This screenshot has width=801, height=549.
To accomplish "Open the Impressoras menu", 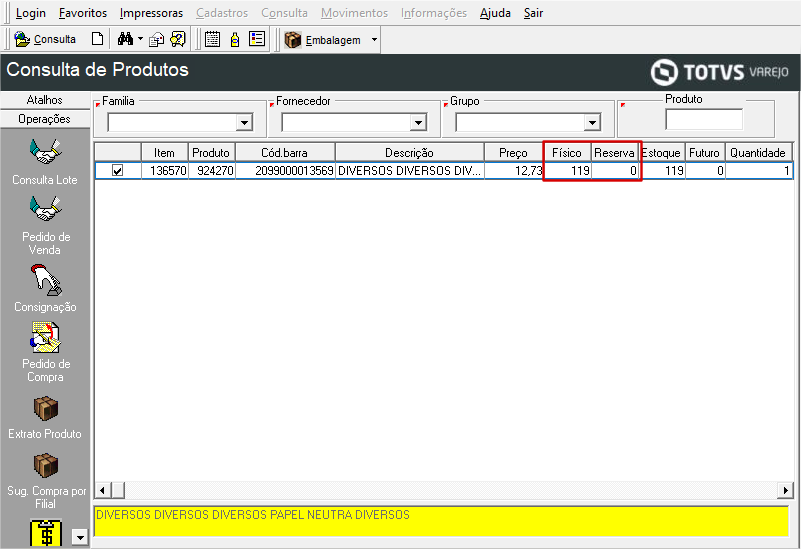I will 151,13.
